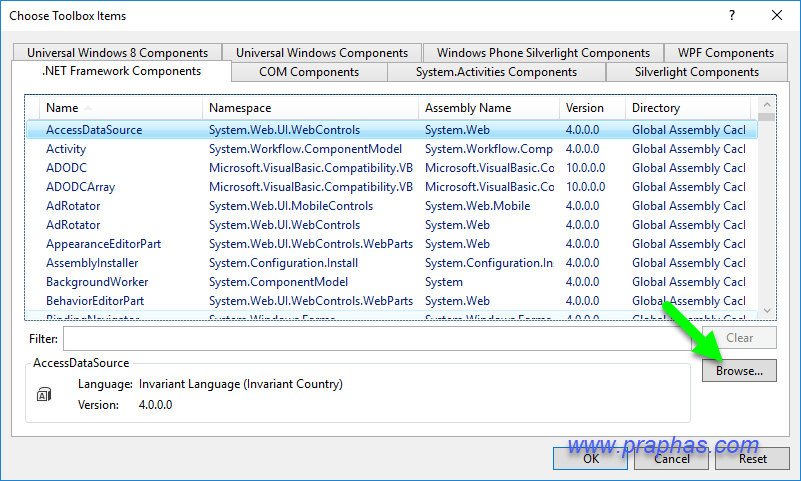The image size is (801, 481).
Task: Select AdRotator in the System.Web.UI.WebControls row
Action: pos(392,225)
